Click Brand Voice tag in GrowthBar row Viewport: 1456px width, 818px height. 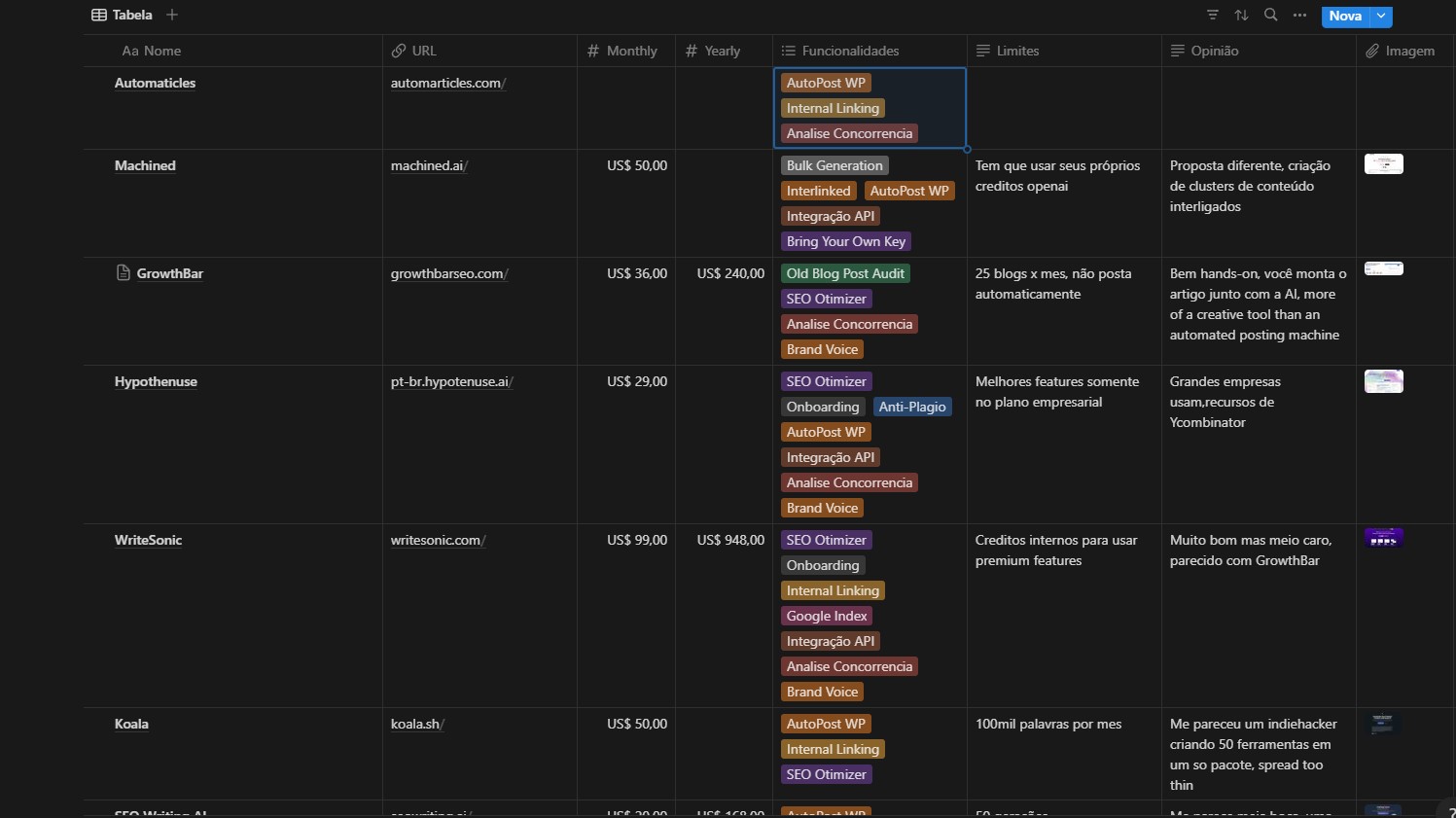click(x=822, y=350)
